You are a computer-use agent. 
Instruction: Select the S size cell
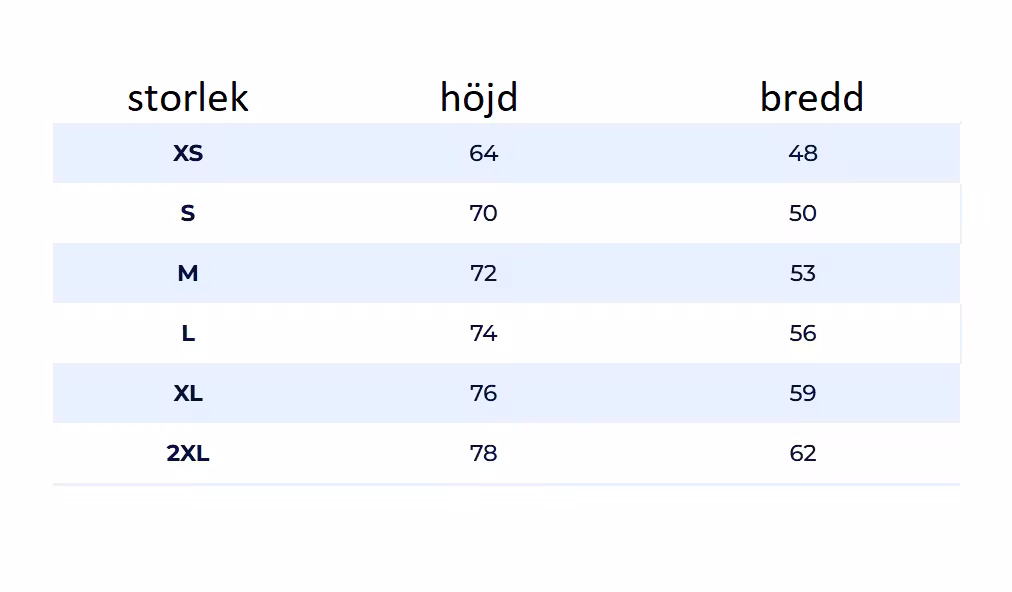pos(188,213)
